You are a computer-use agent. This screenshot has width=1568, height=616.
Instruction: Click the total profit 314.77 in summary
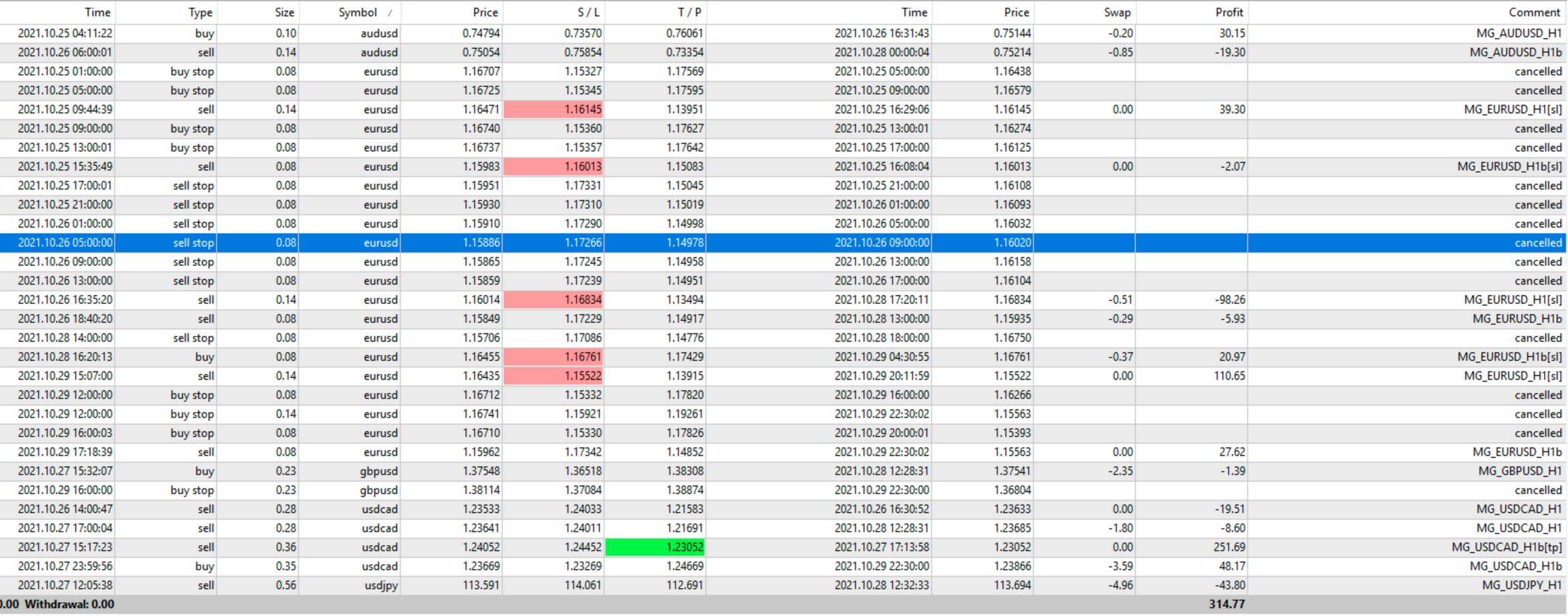click(1227, 604)
